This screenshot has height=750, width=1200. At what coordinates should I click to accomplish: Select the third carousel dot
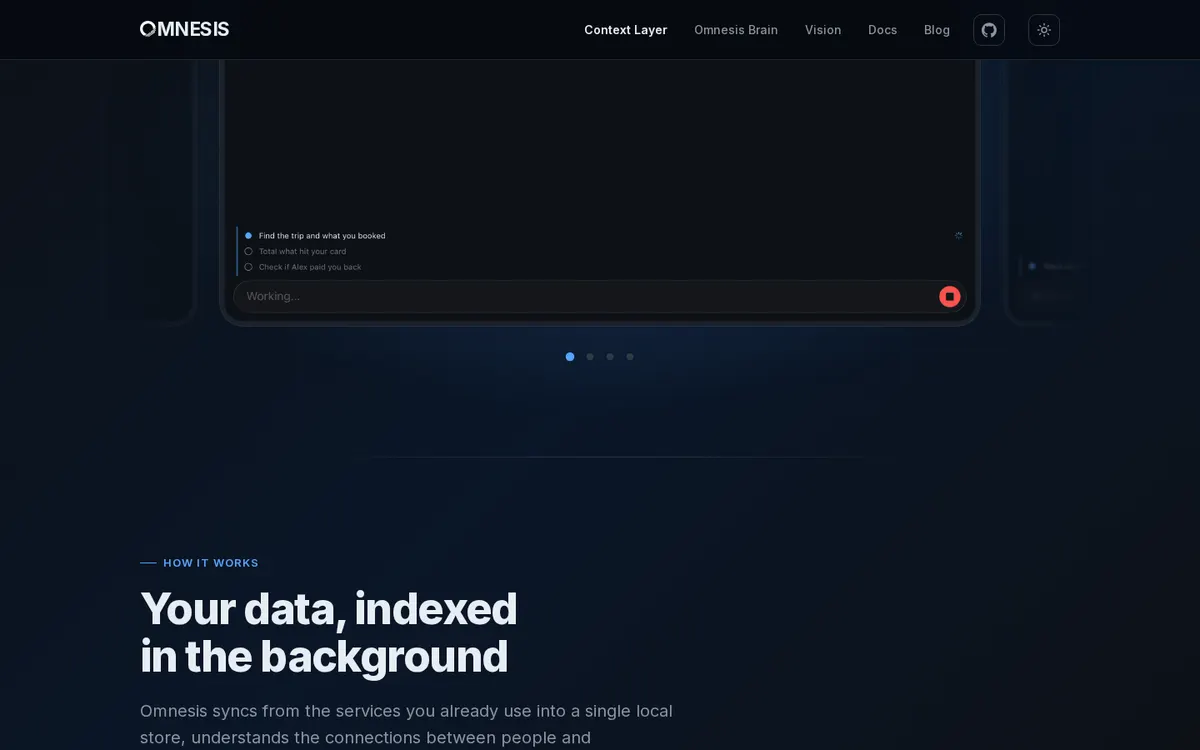(x=610, y=356)
